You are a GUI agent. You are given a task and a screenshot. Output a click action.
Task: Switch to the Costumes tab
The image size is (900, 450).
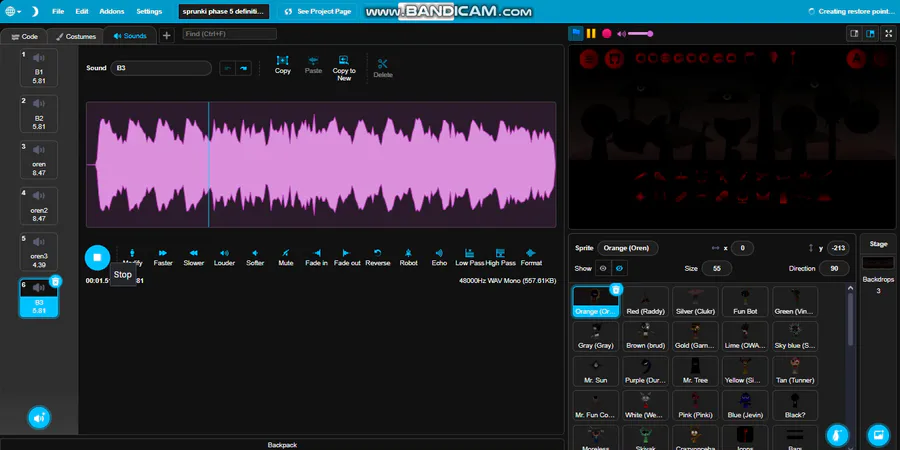click(76, 36)
